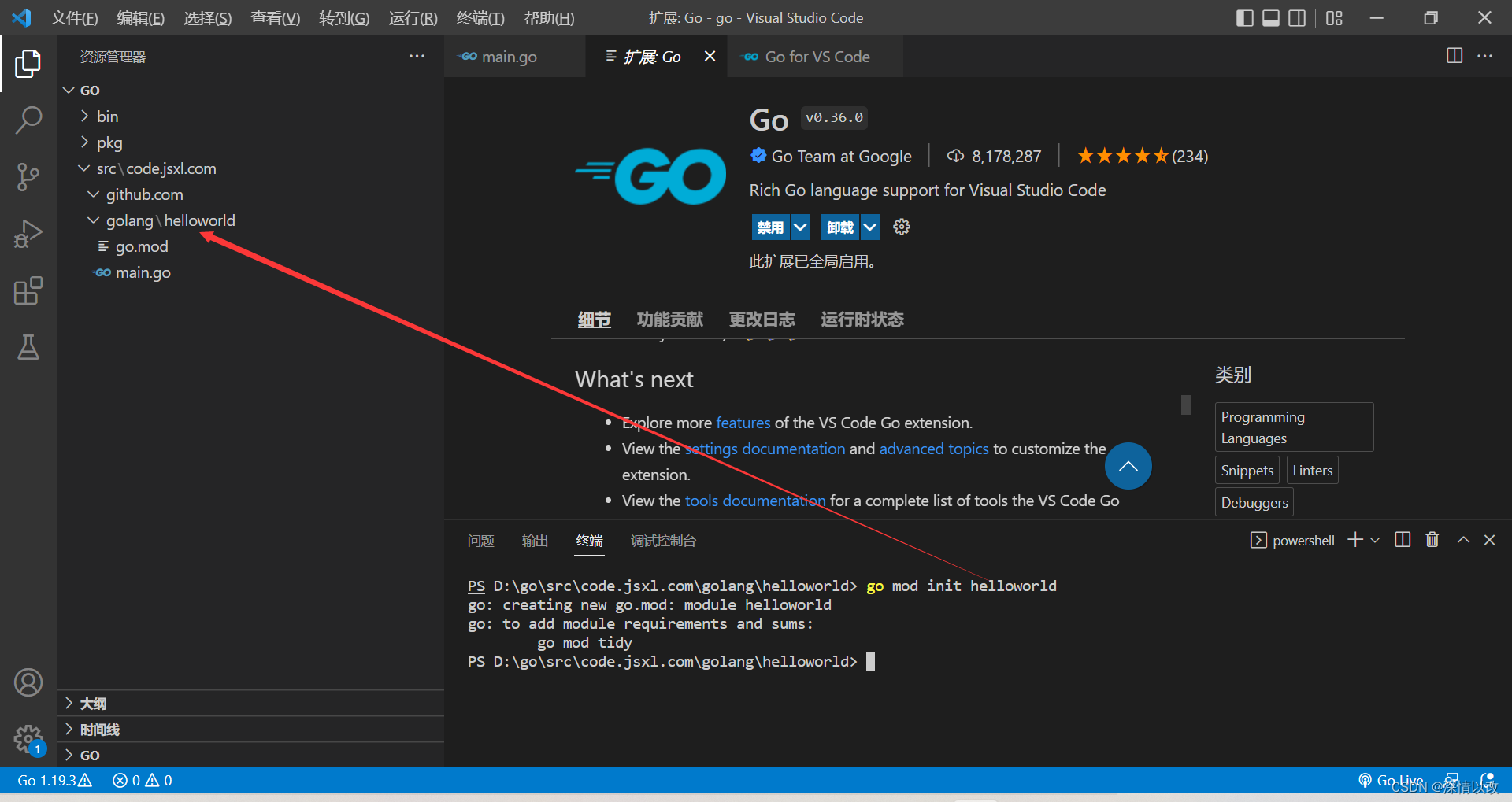This screenshot has height=802, width=1512.
Task: Open the tools documentation link
Action: coord(755,501)
